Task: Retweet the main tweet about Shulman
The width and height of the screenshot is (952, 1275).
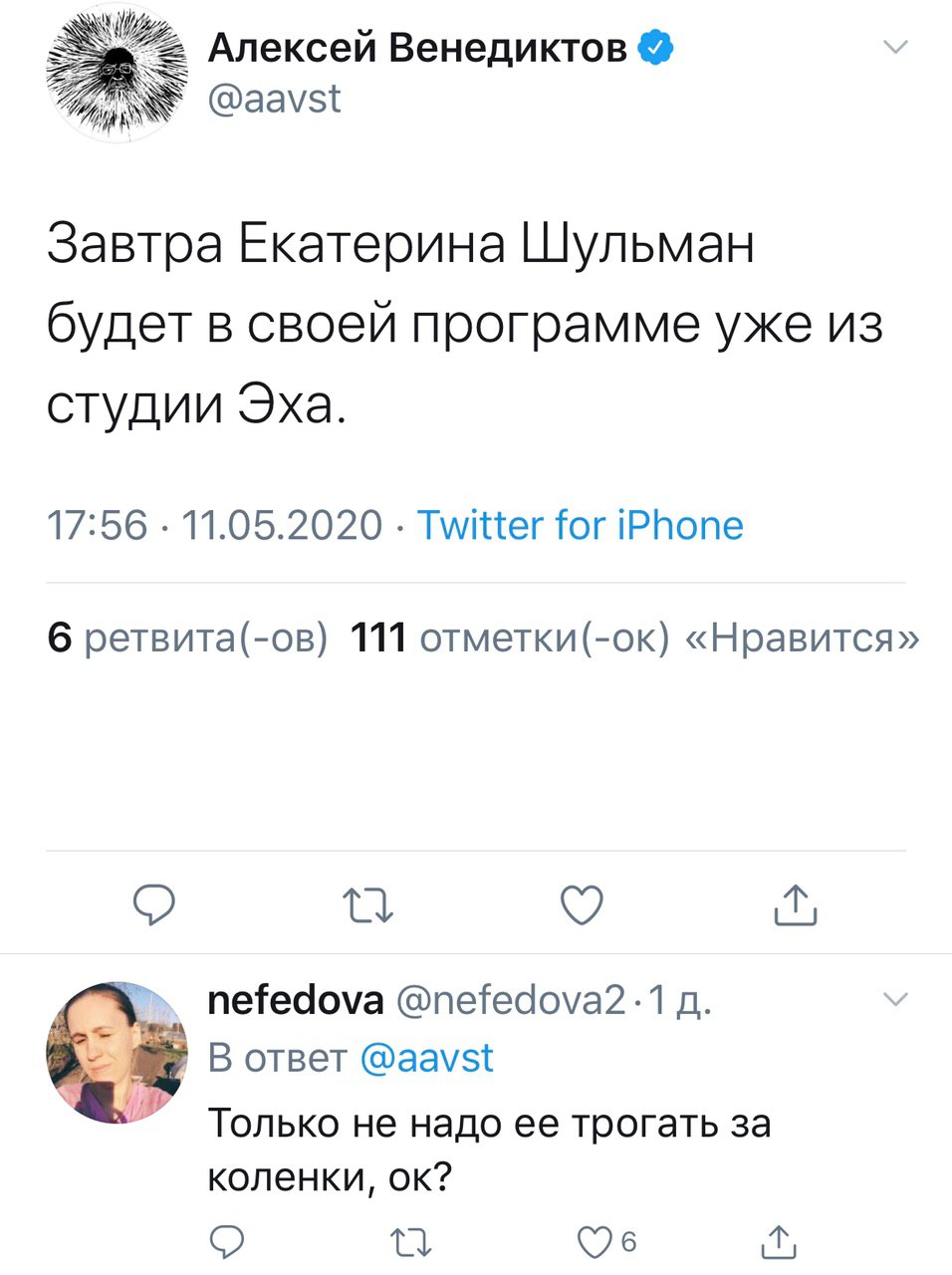Action: coord(367,904)
